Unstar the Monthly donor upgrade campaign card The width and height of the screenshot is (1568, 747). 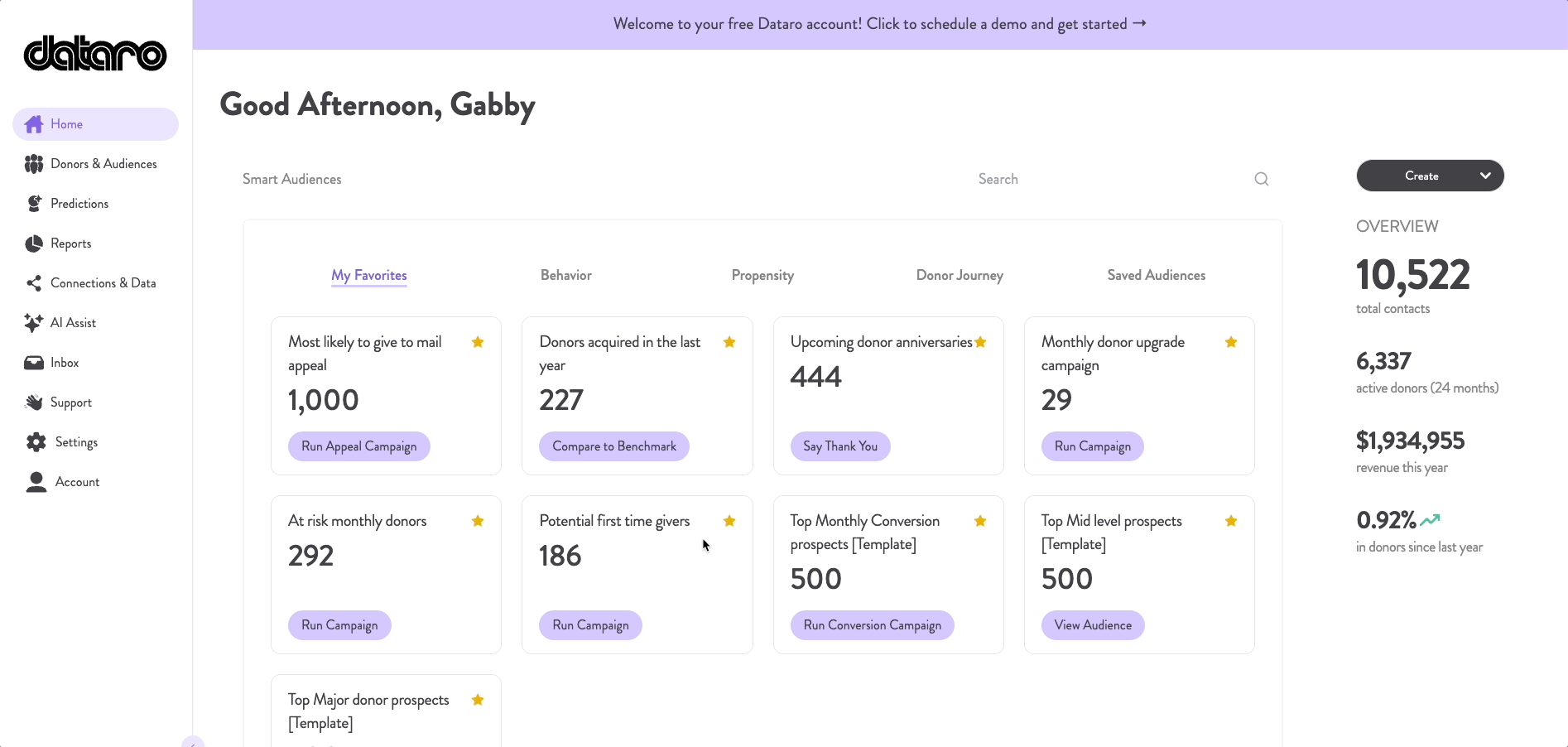[x=1230, y=341]
